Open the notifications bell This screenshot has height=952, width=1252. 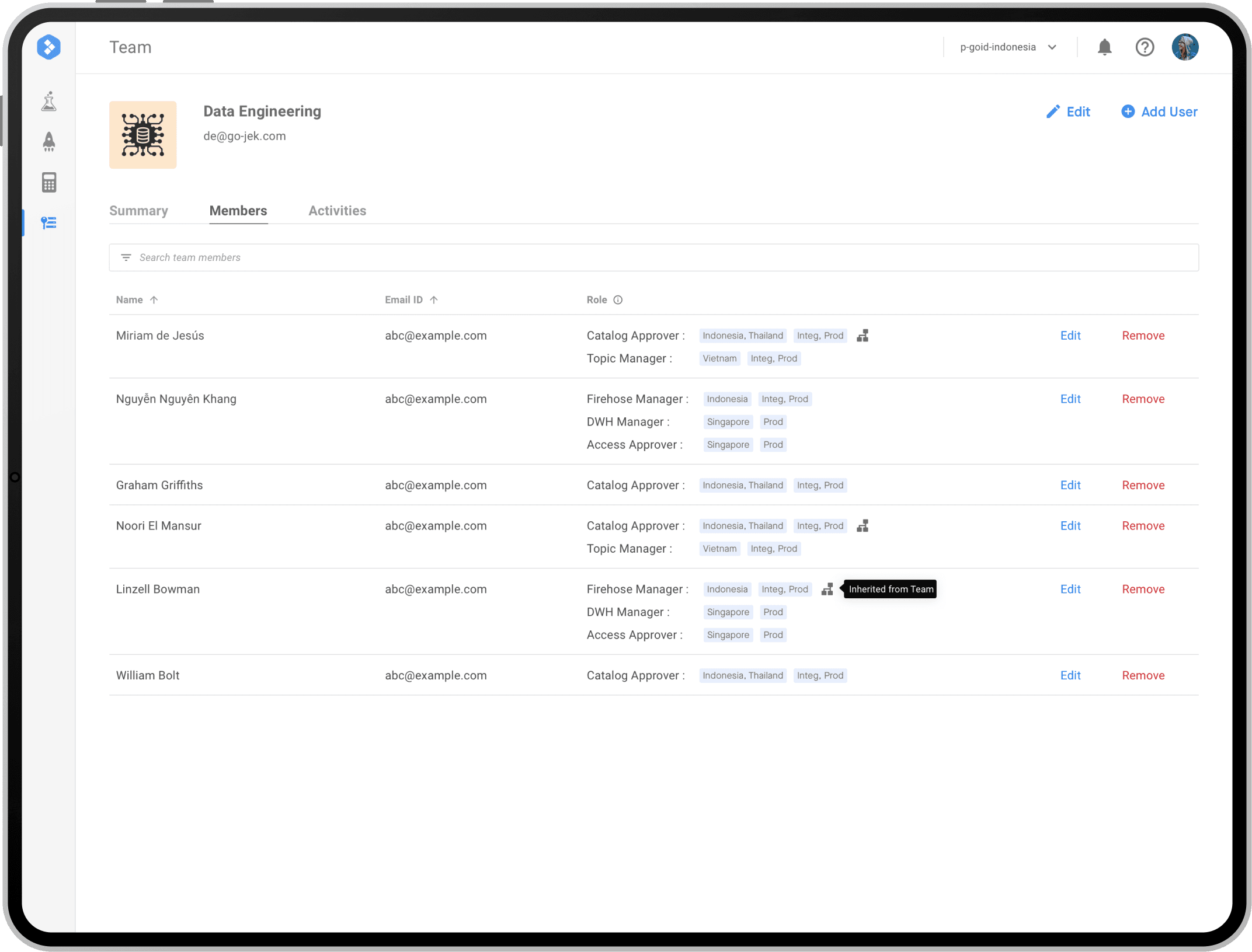[x=1104, y=47]
